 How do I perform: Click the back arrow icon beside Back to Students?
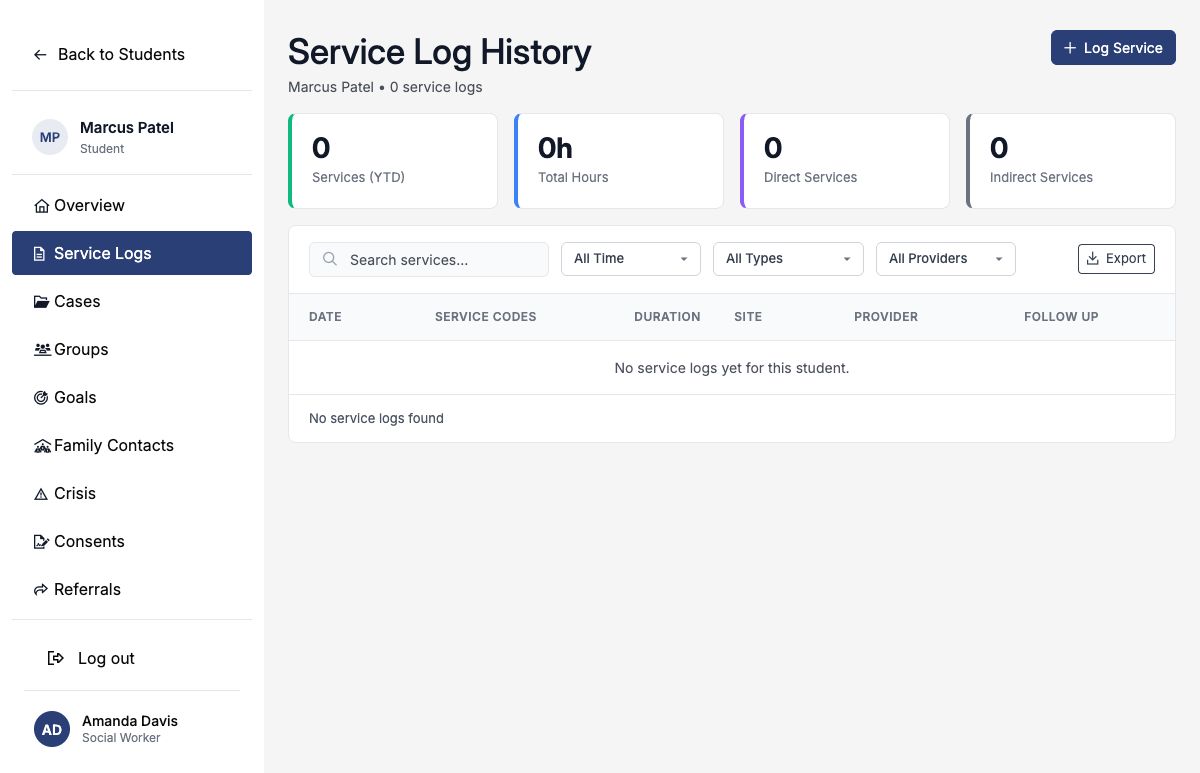[x=40, y=55]
